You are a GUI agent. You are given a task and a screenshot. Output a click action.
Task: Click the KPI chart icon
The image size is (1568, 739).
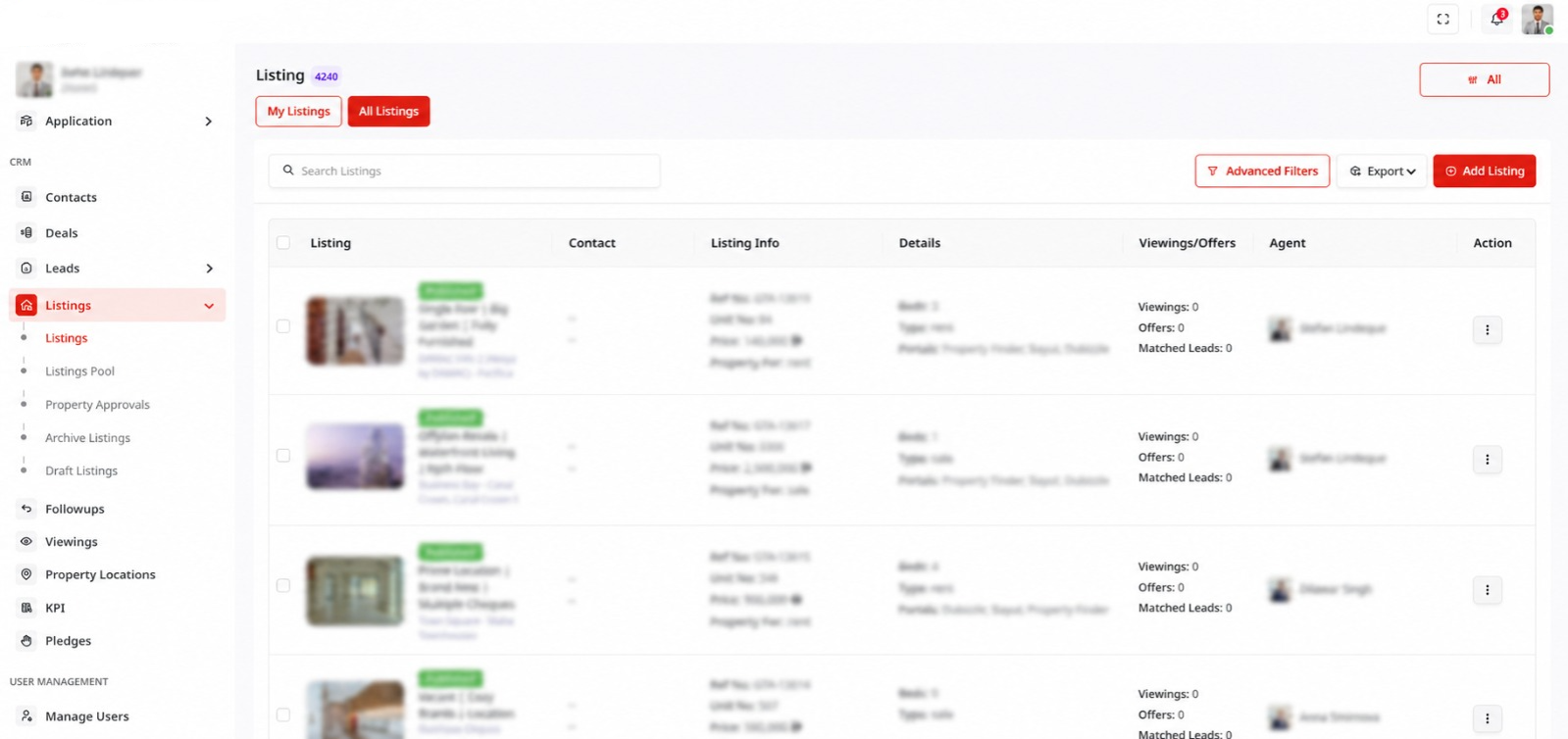coord(26,608)
